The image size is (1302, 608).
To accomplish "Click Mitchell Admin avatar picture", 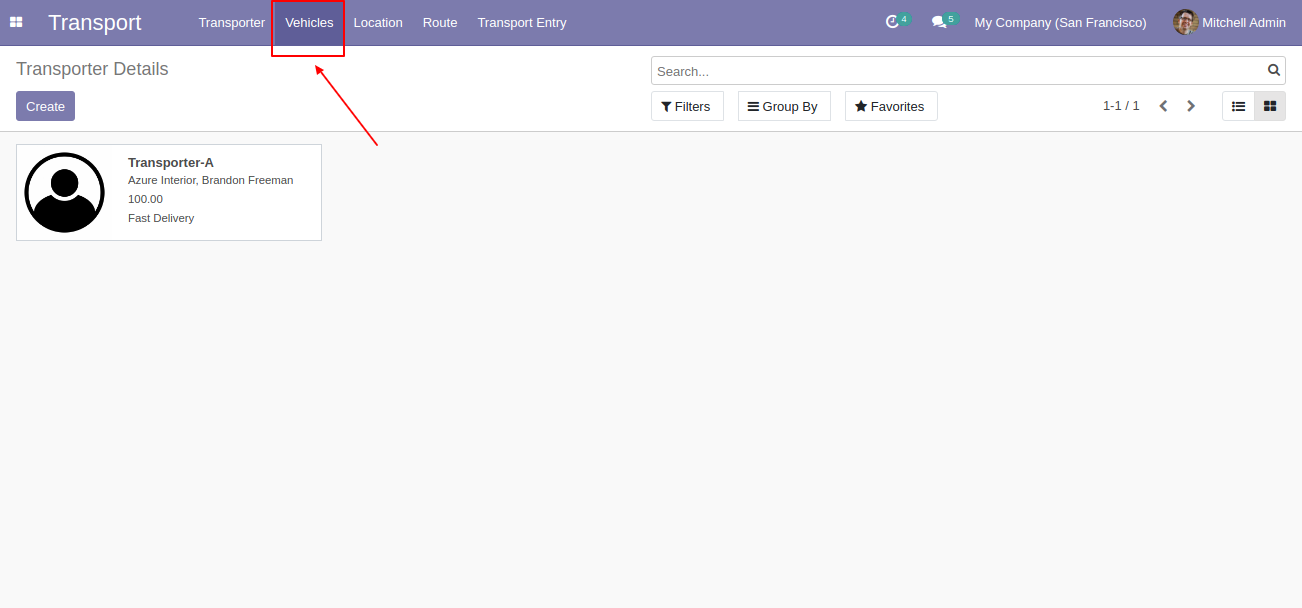I will (1185, 22).
